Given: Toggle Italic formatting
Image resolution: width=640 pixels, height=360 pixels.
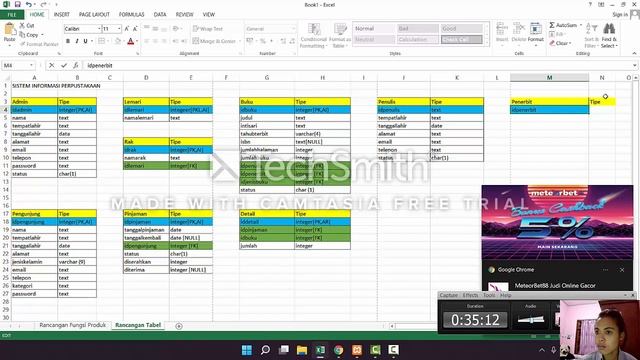Looking at the screenshot, I should [77, 41].
